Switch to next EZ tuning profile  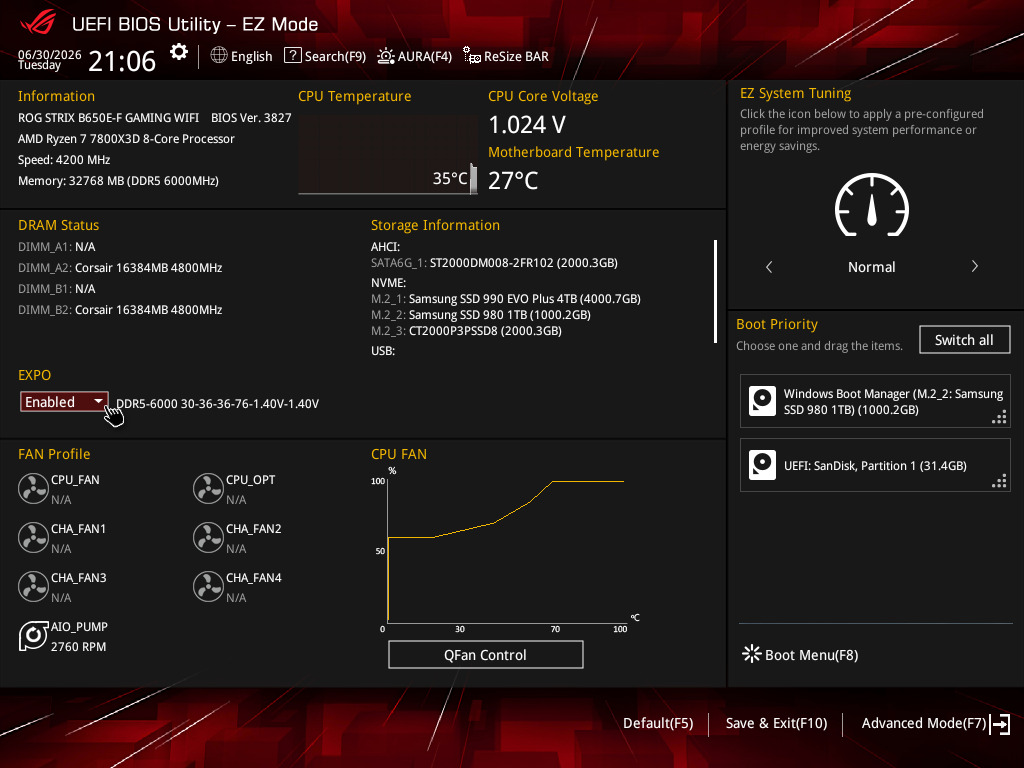(x=974, y=266)
